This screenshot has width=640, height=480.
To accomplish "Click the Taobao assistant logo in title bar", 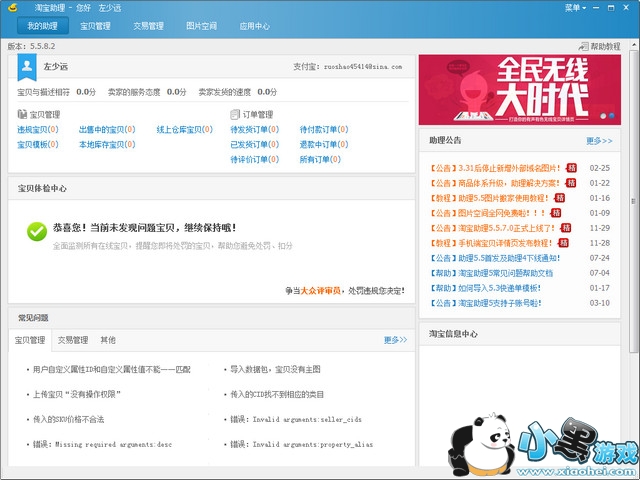I will point(11,8).
